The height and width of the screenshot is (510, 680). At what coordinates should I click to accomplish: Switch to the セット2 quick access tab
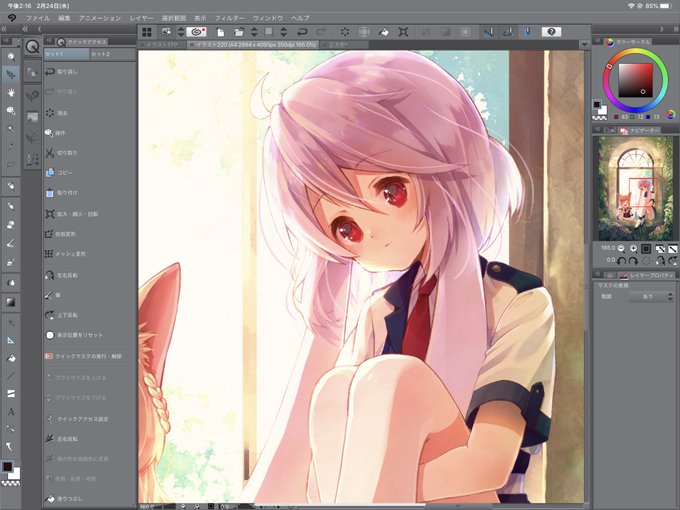coord(112,54)
